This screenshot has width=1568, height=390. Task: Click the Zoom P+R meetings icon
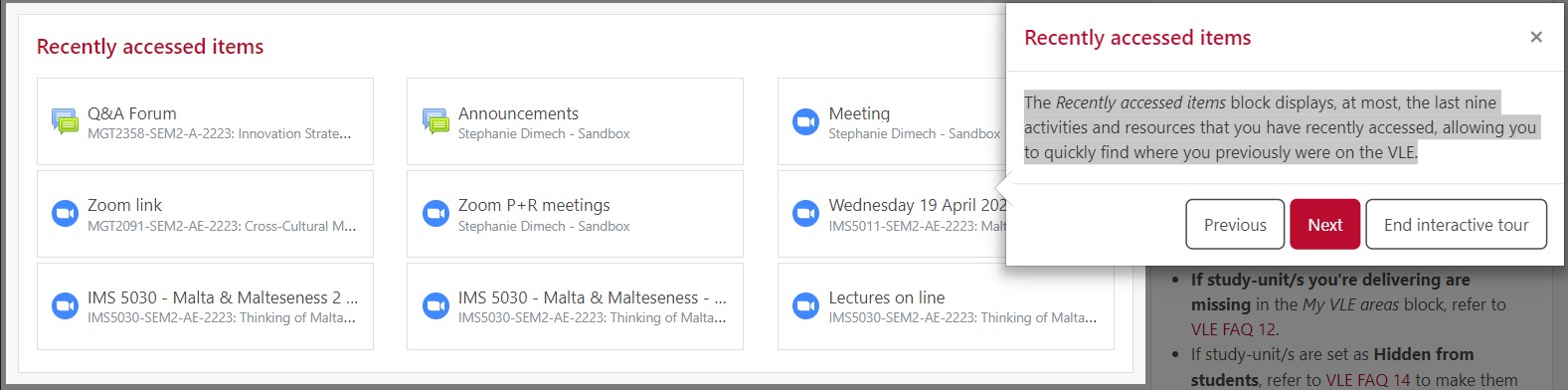pyautogui.click(x=436, y=214)
